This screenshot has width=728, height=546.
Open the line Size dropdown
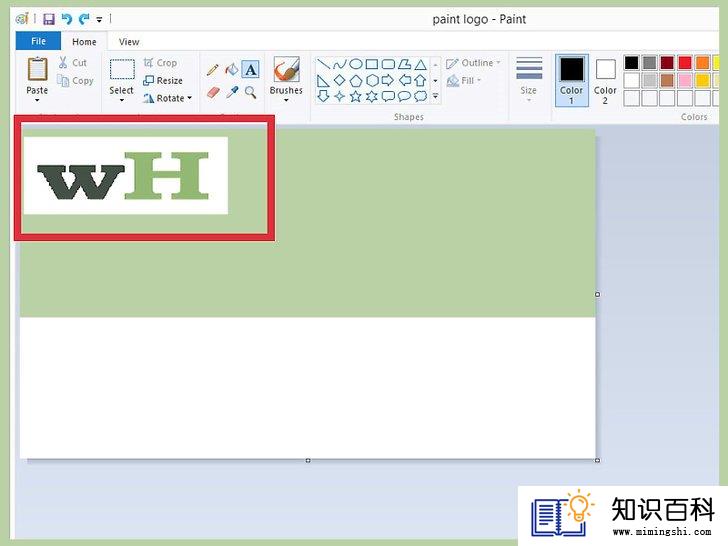click(529, 79)
